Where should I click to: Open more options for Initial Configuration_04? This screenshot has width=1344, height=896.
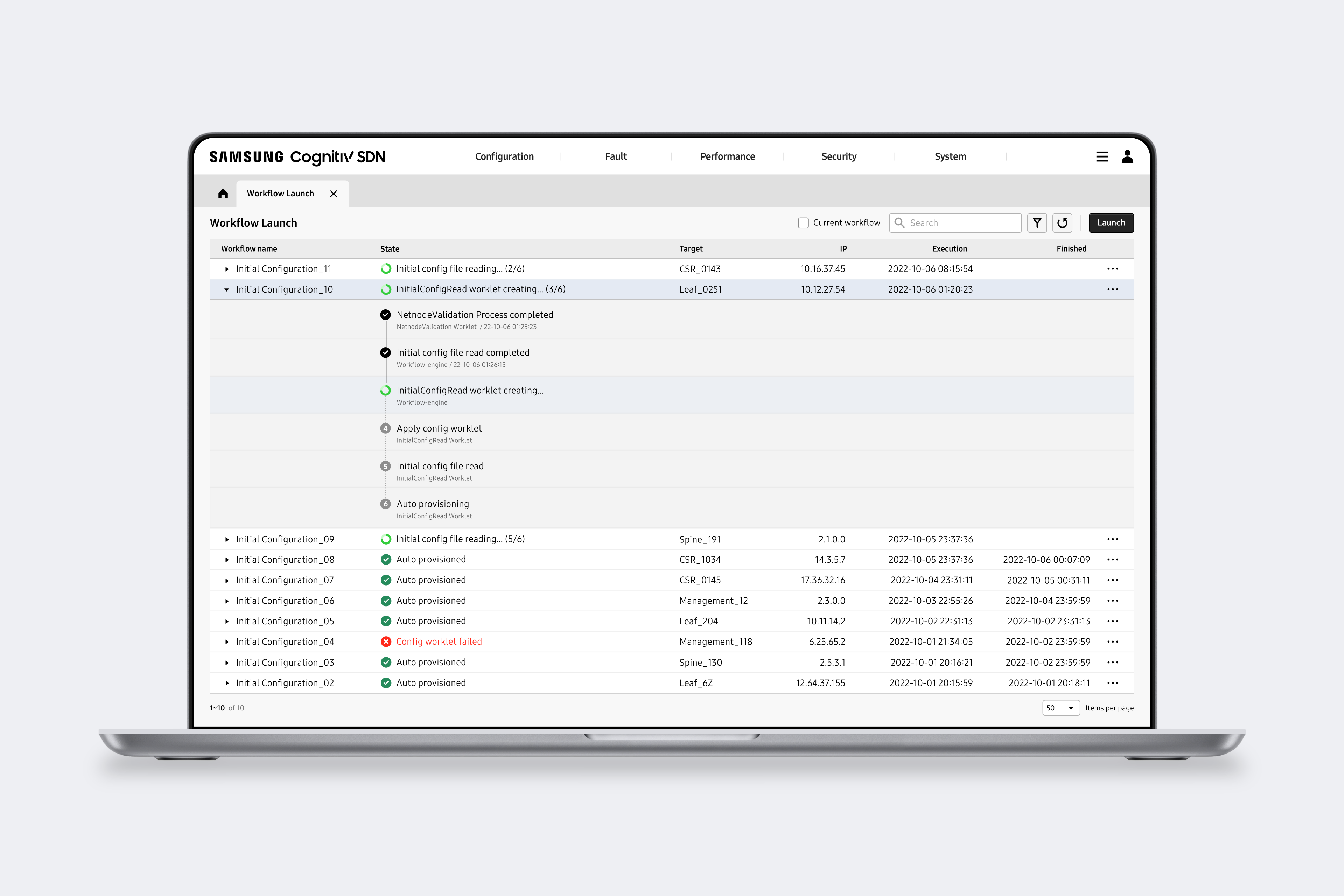(x=1112, y=642)
